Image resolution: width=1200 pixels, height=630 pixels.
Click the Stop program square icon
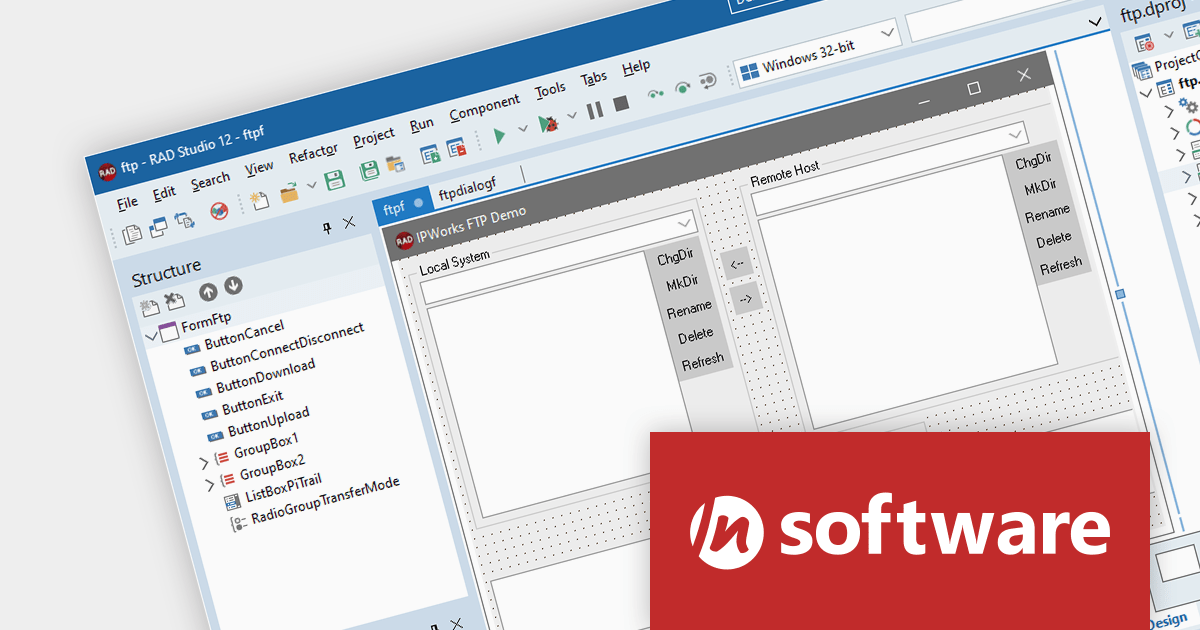[621, 103]
